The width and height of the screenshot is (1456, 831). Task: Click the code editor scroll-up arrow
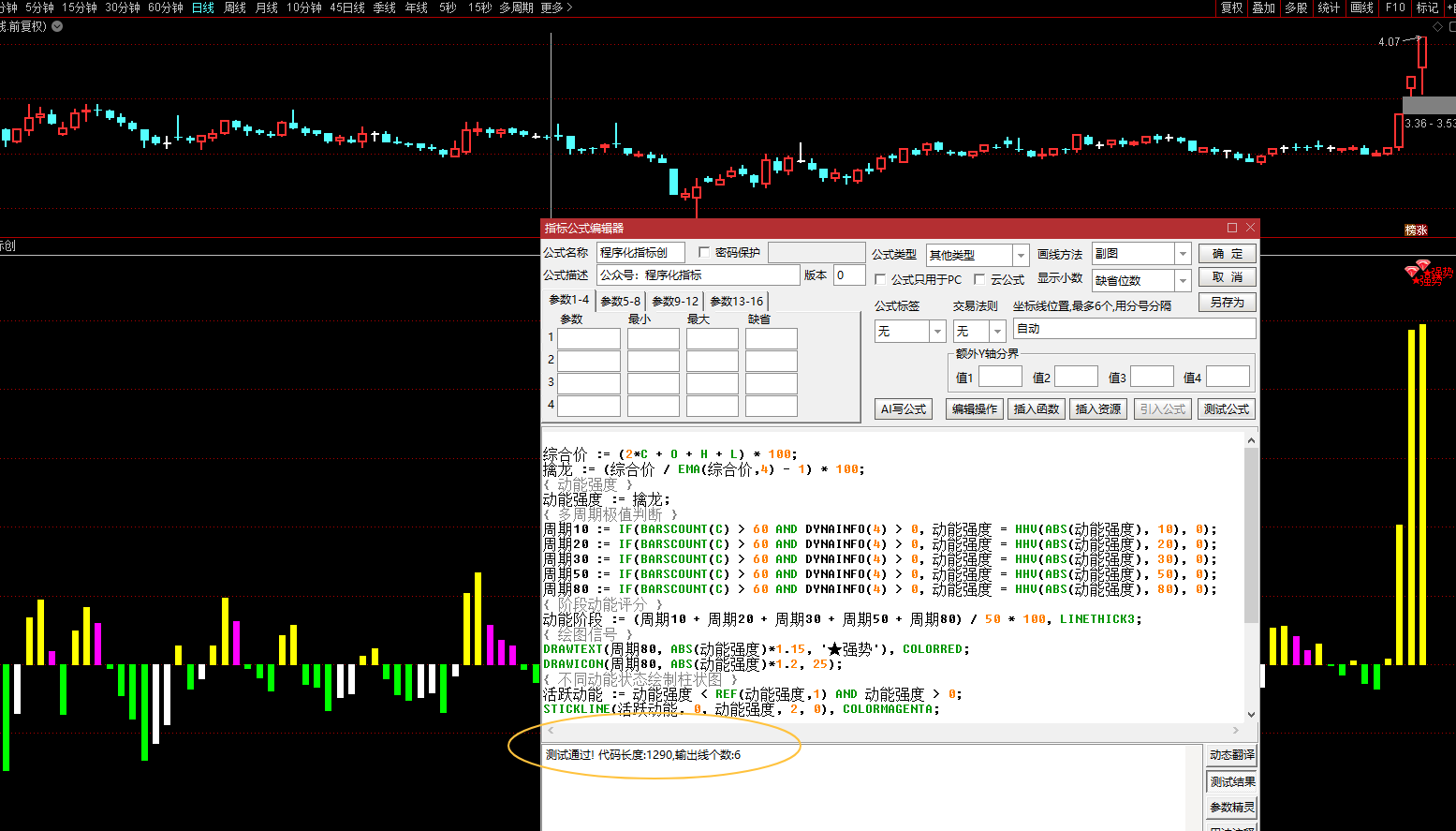coord(1251,440)
